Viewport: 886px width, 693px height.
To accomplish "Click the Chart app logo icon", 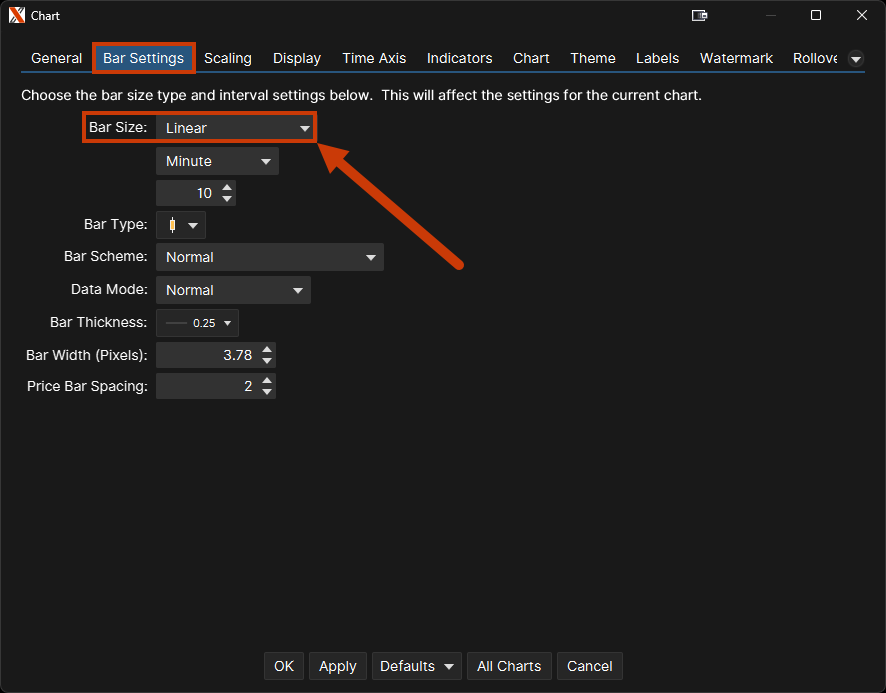I will point(16,16).
